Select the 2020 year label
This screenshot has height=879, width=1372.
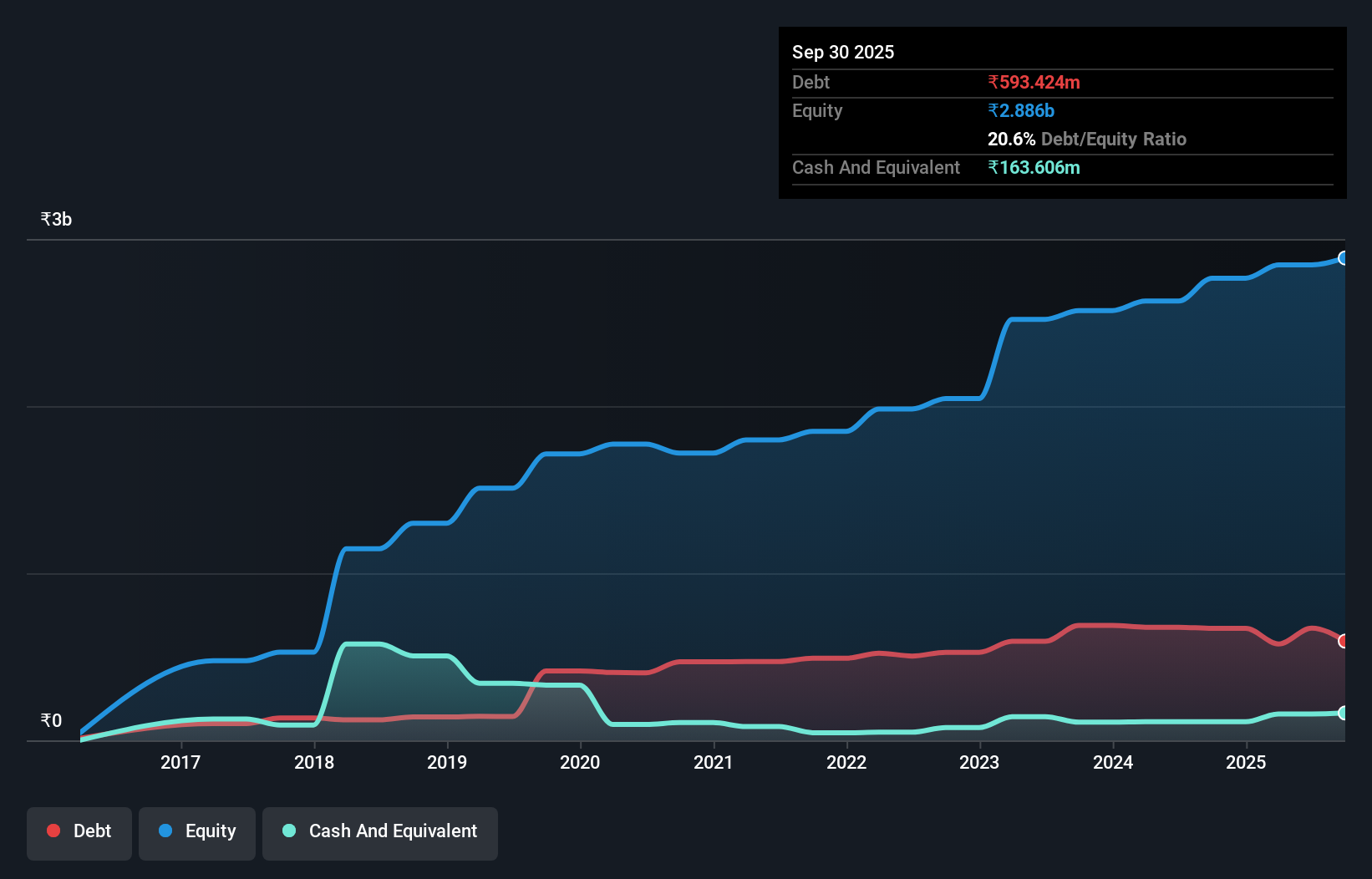[x=581, y=762]
